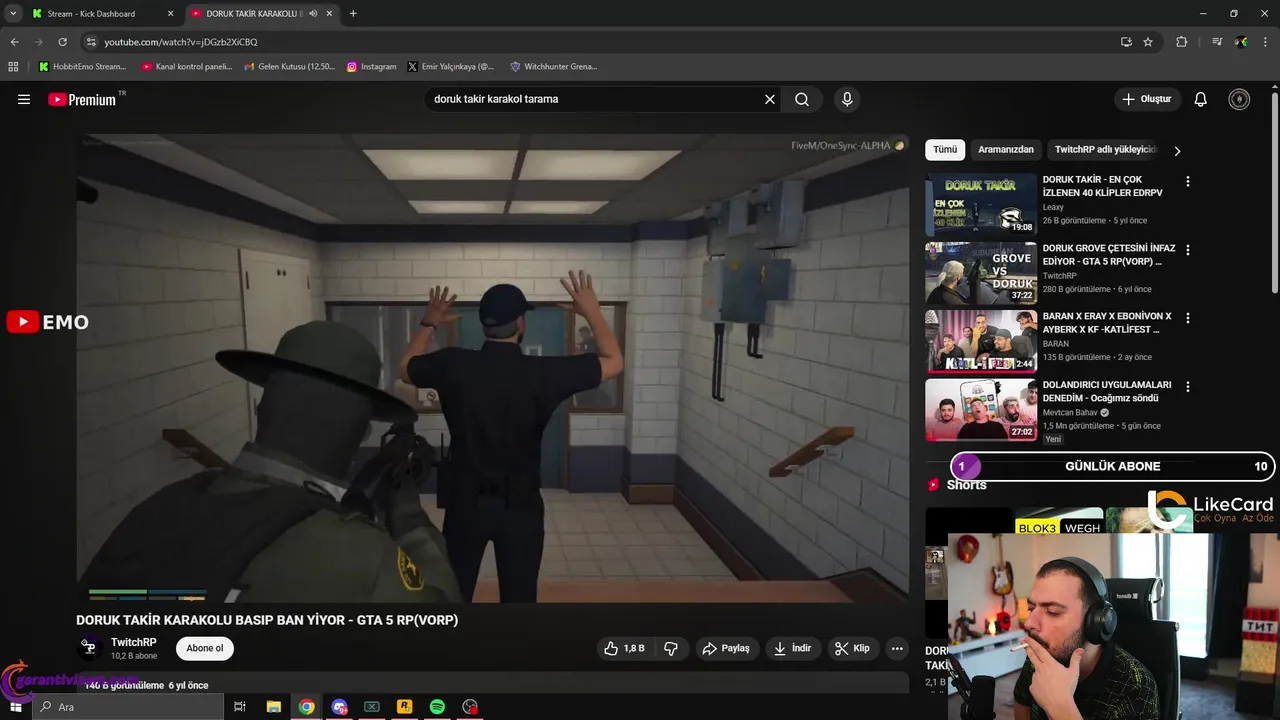Close the Kick Dashboard tab
1280x720 pixels.
(170, 14)
